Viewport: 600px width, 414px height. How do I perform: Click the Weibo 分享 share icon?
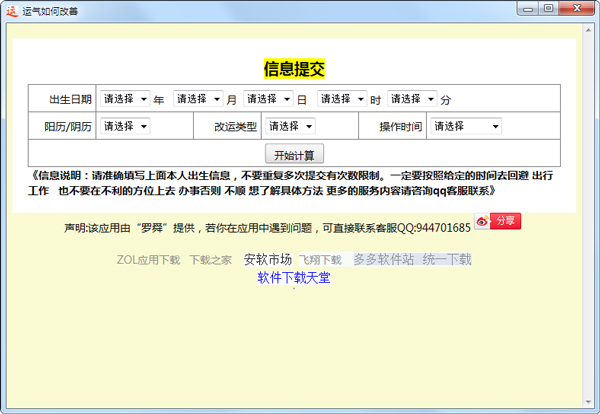(498, 221)
